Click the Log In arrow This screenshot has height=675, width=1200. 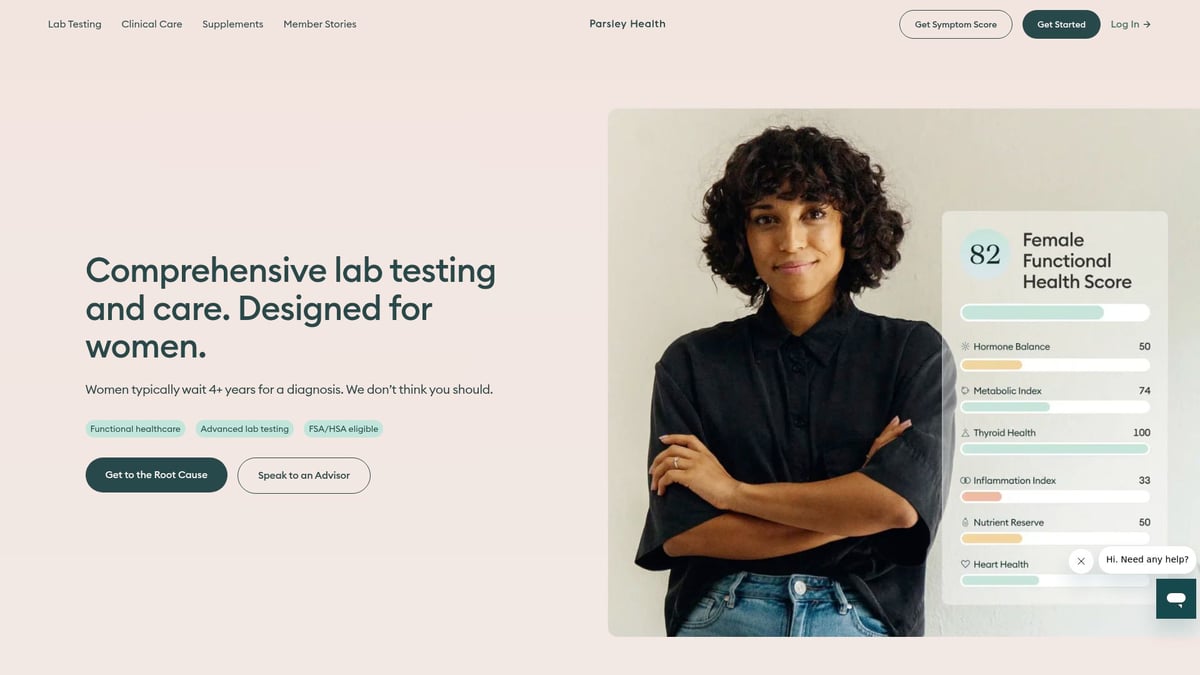click(1147, 24)
